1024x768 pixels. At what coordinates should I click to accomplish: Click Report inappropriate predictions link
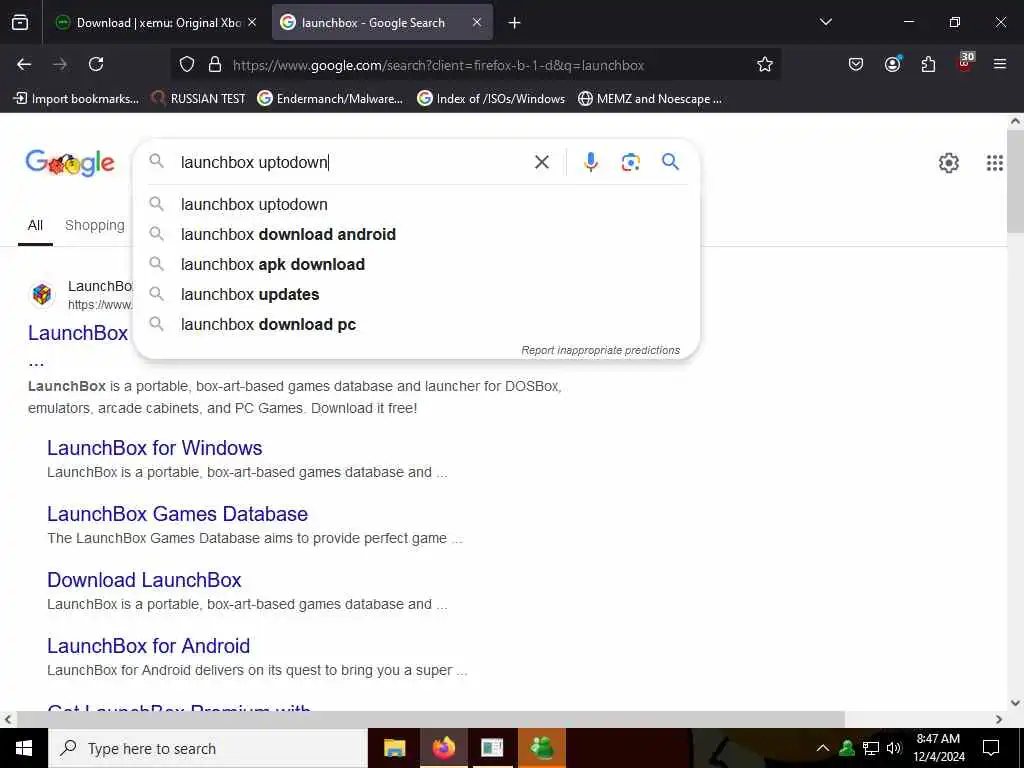tap(600, 350)
